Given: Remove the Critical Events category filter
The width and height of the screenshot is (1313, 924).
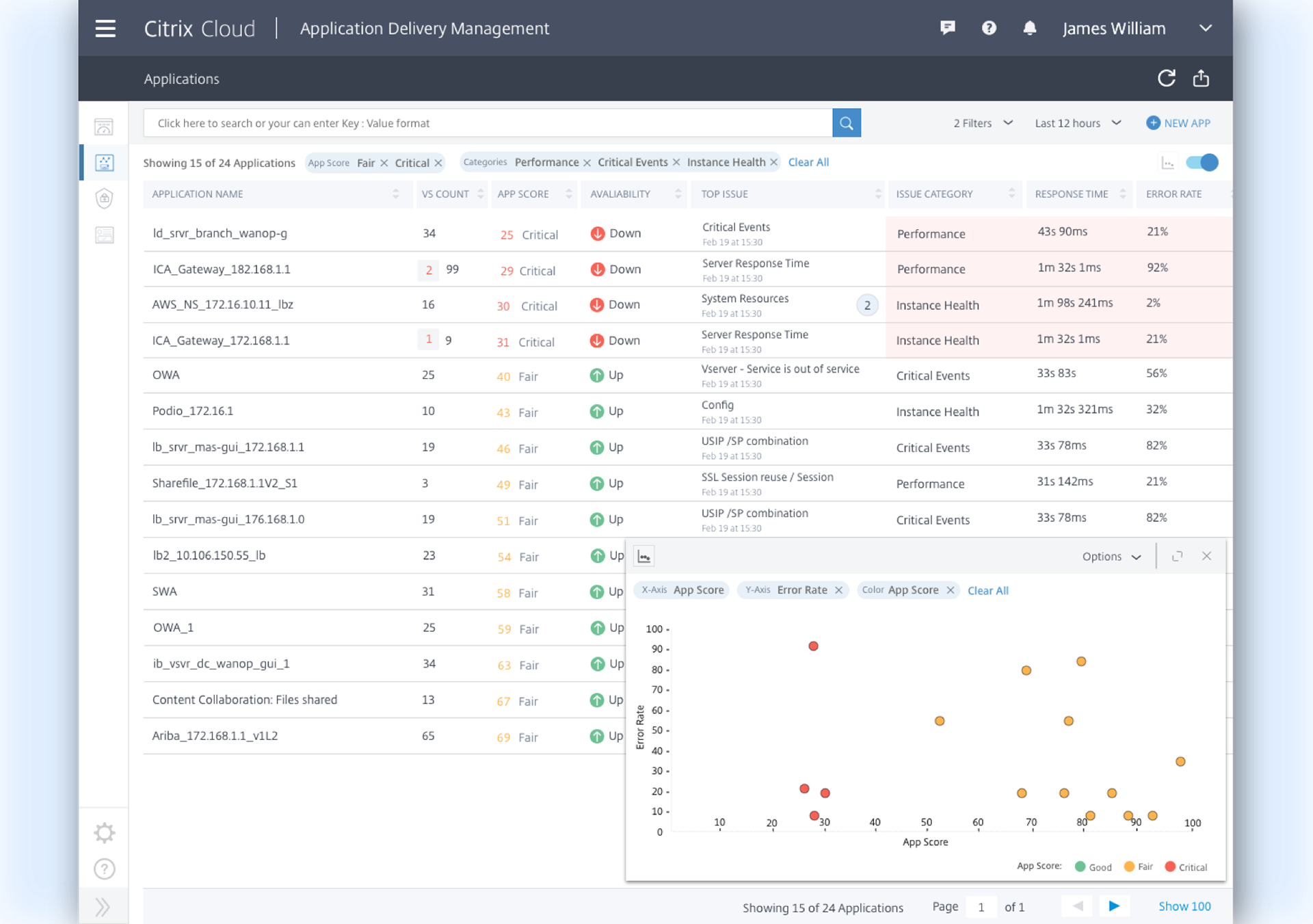Looking at the screenshot, I should pos(676,162).
